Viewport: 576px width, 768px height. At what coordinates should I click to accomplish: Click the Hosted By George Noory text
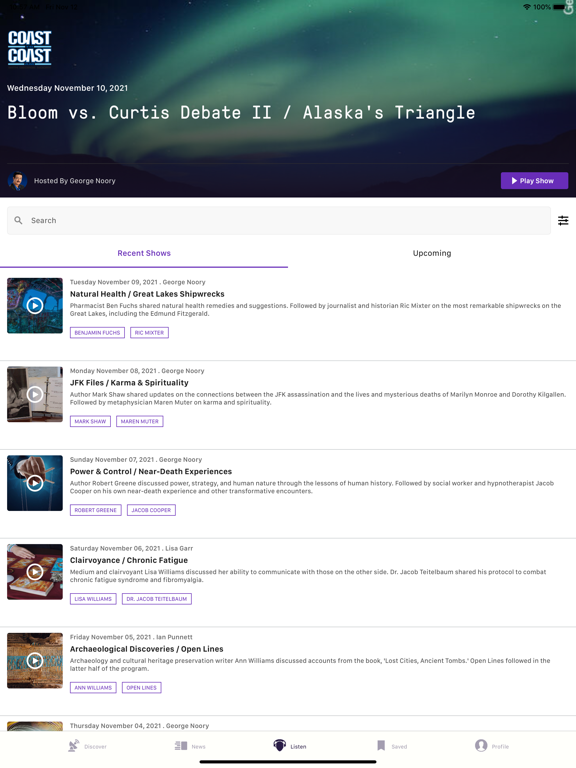coord(74,181)
